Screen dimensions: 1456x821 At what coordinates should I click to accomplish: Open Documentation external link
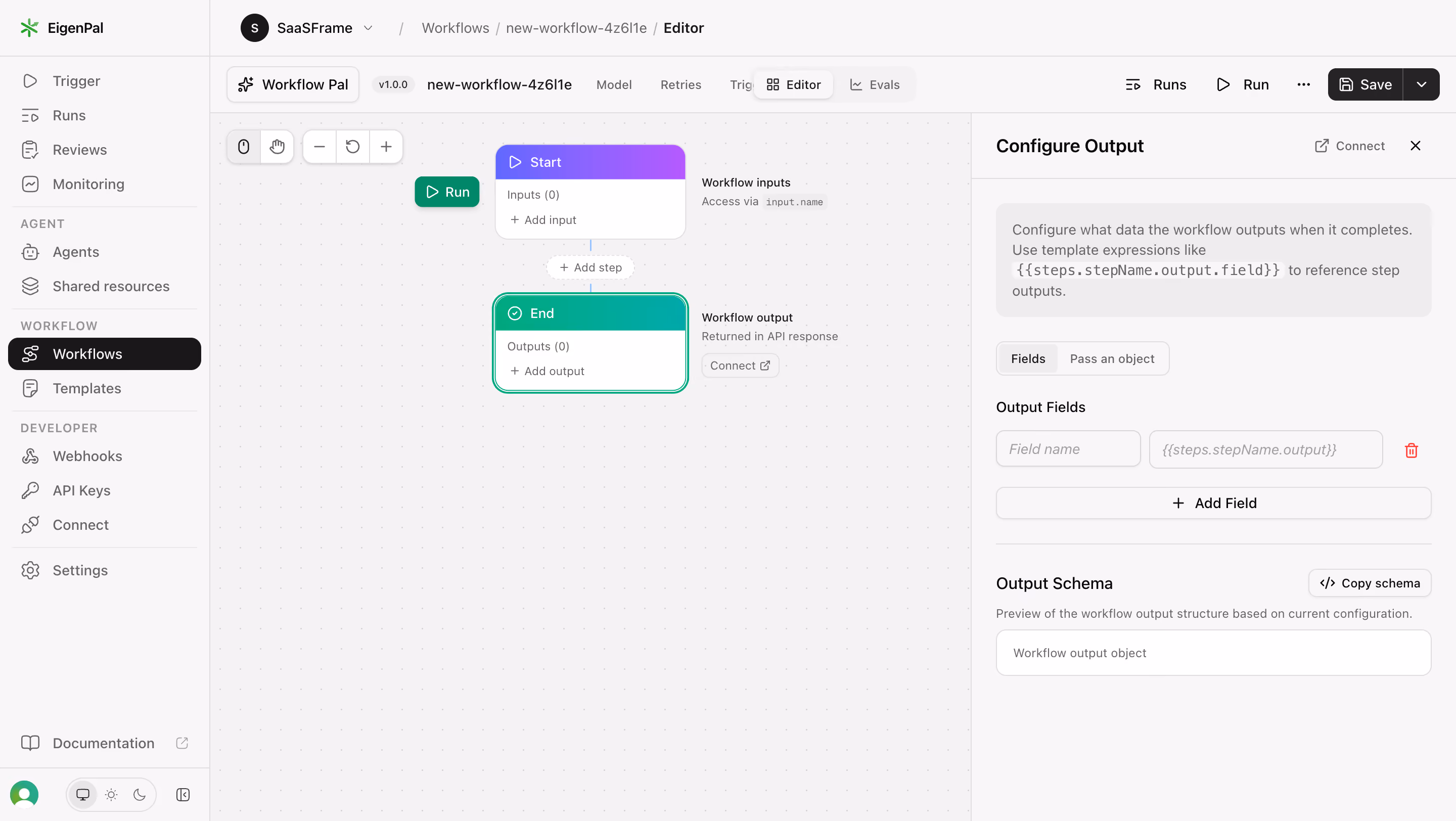coord(105,743)
